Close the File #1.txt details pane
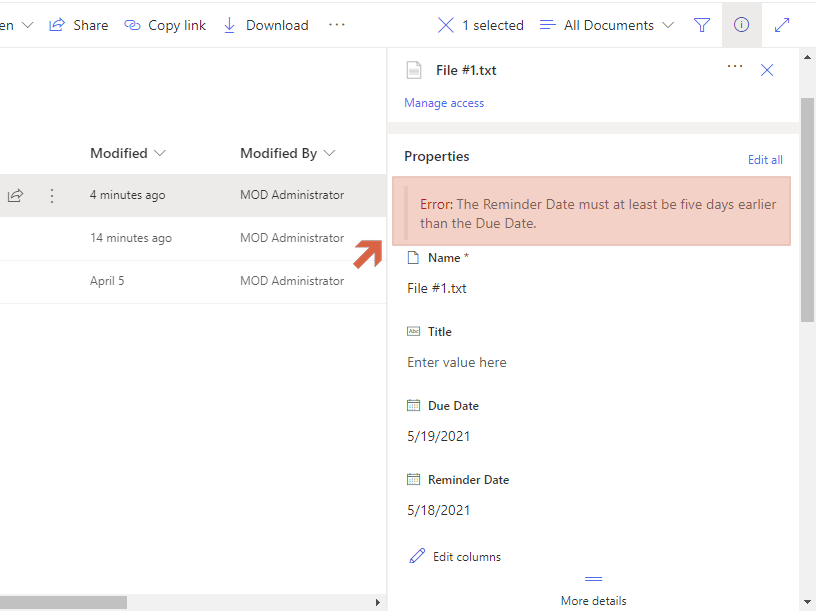This screenshot has height=613, width=816. 767,70
